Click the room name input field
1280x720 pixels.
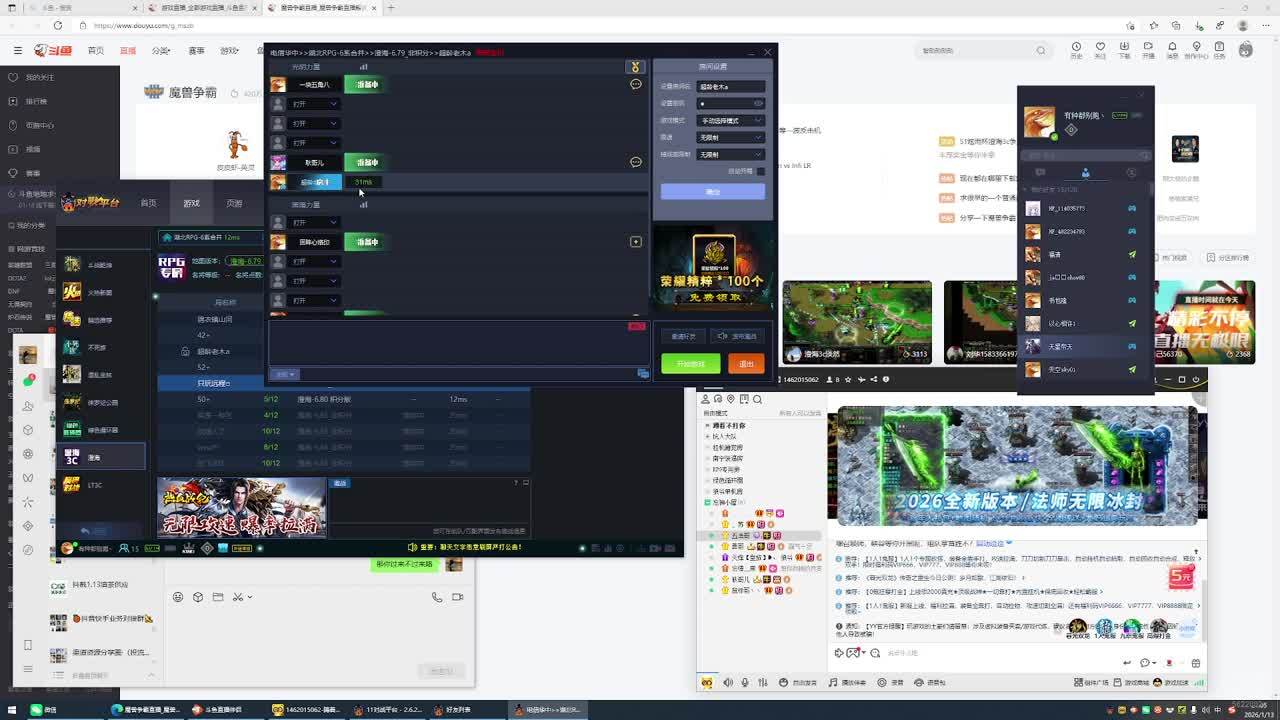pos(731,87)
